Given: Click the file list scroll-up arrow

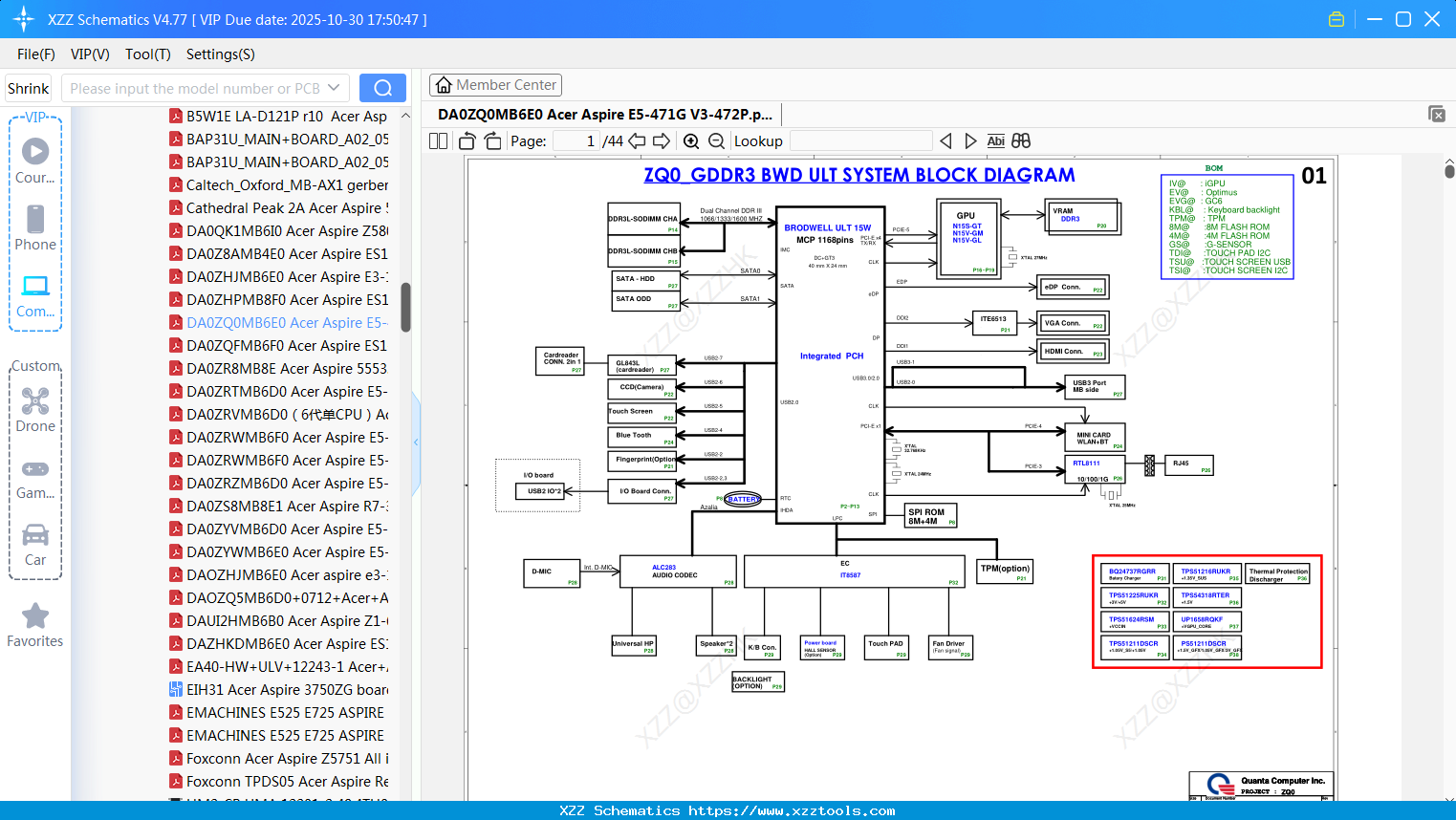Looking at the screenshot, I should [x=405, y=116].
